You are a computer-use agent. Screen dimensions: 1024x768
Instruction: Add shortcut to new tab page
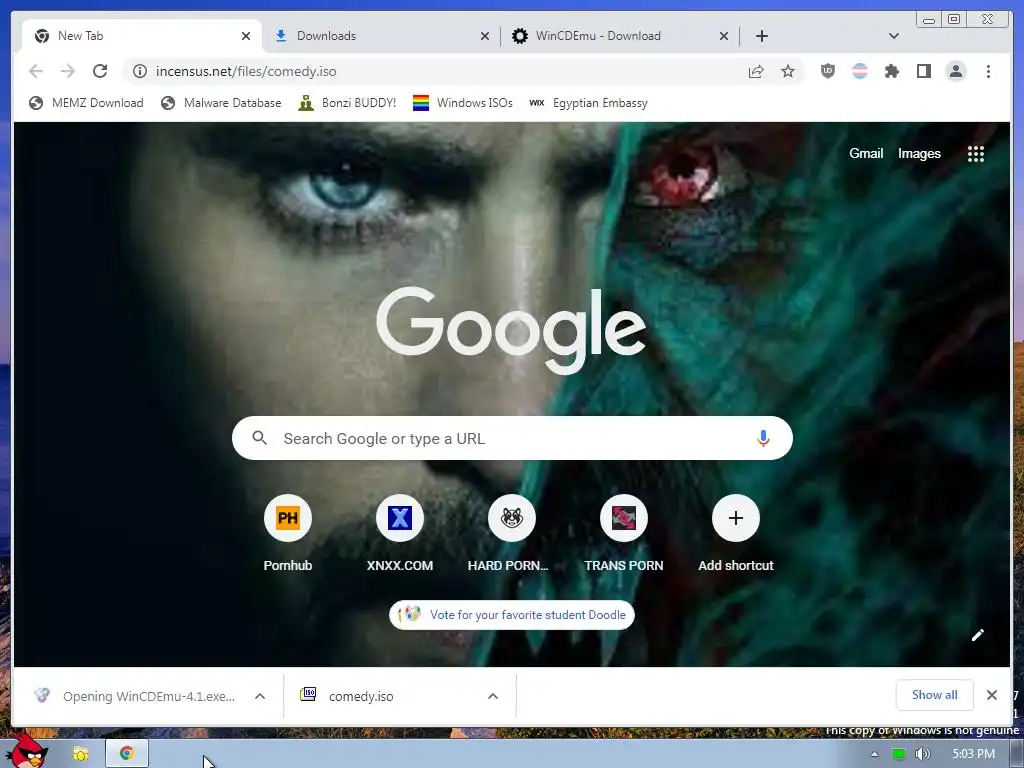[x=735, y=533]
